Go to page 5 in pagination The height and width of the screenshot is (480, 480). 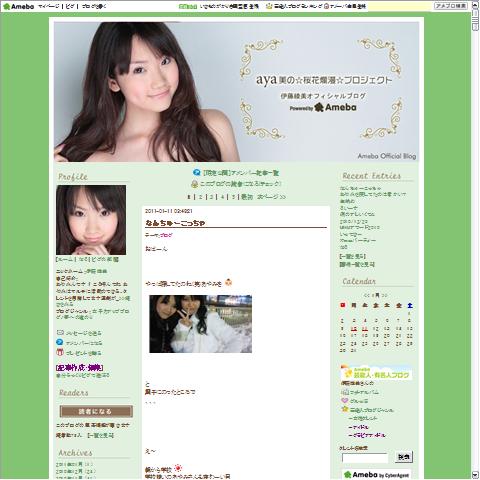click(x=233, y=197)
